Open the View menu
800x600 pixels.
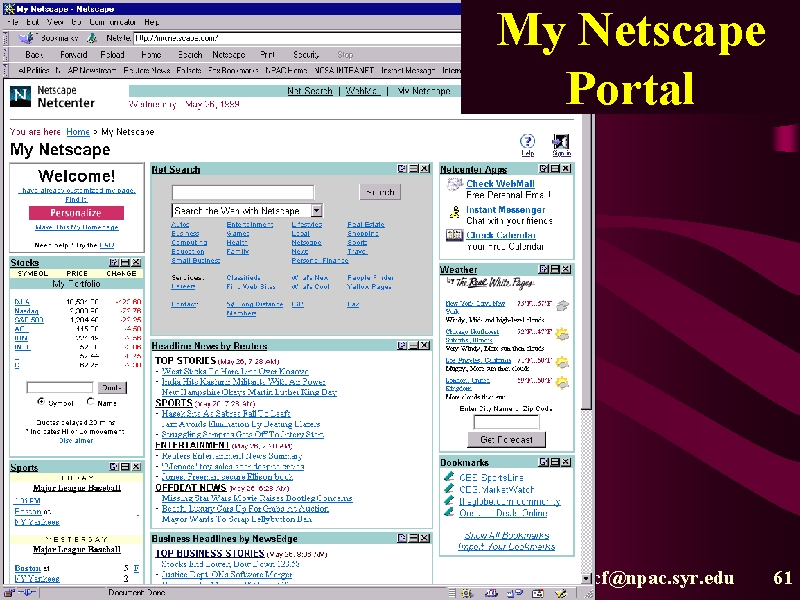(55, 22)
